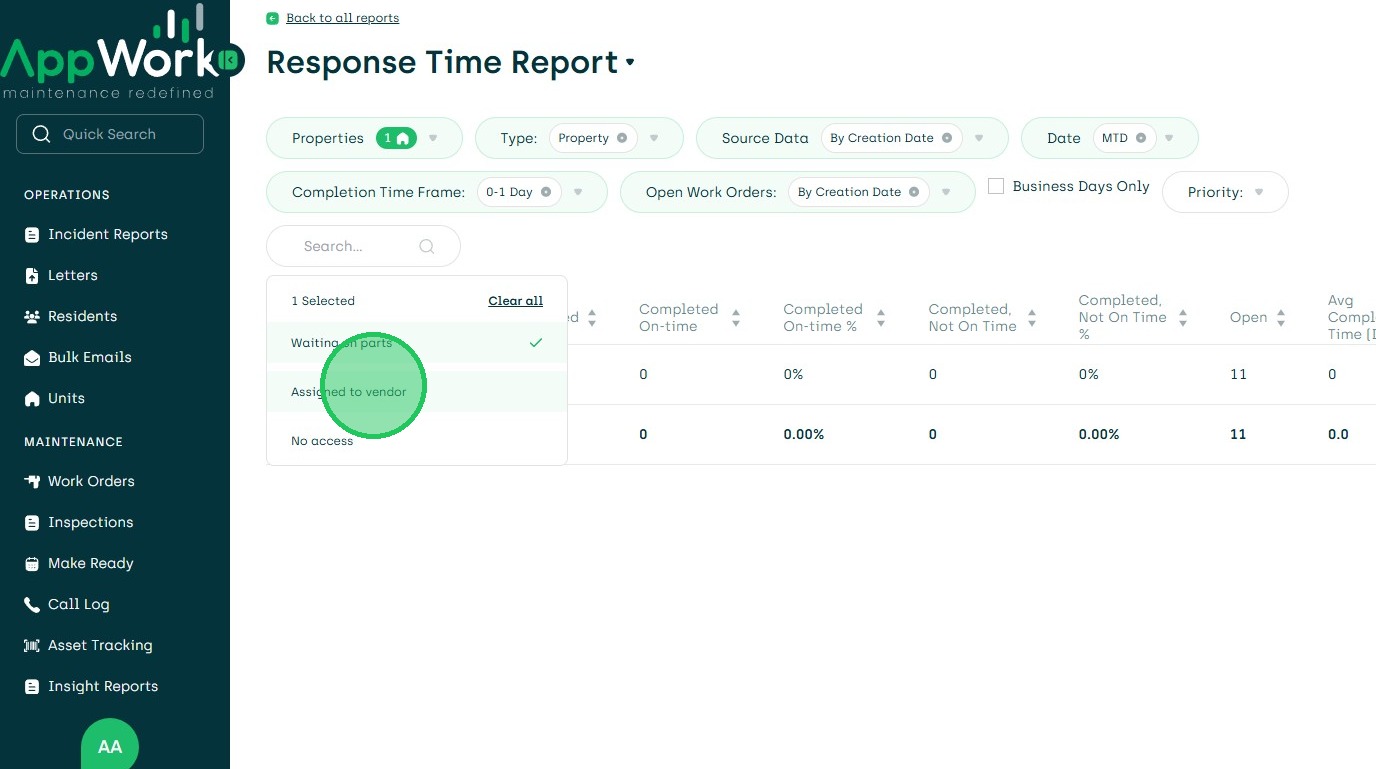Open Incident Reports via its sidebar icon

coord(32,235)
